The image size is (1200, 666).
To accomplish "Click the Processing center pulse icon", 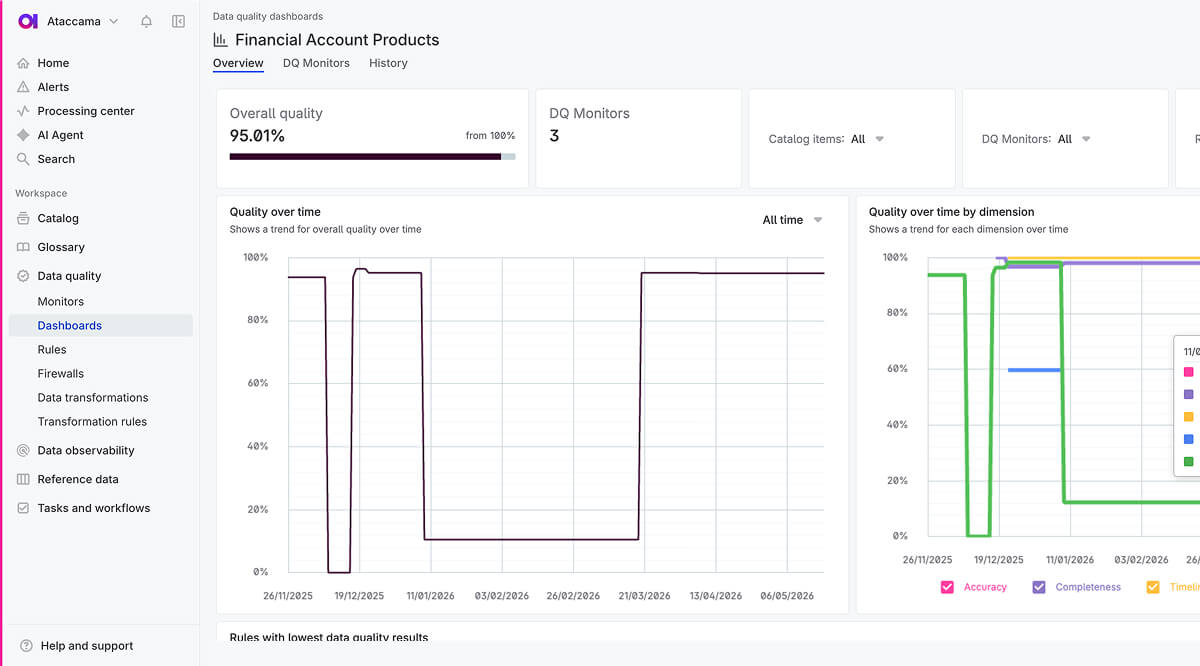I will 23,111.
